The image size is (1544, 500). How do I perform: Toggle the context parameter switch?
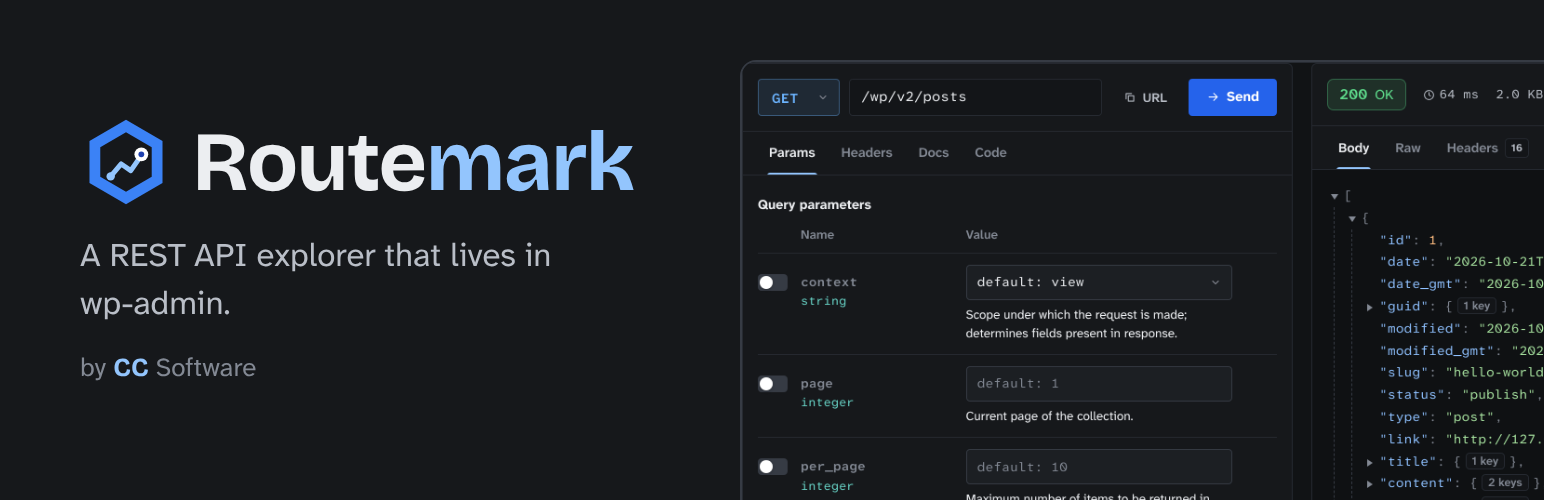point(772,283)
